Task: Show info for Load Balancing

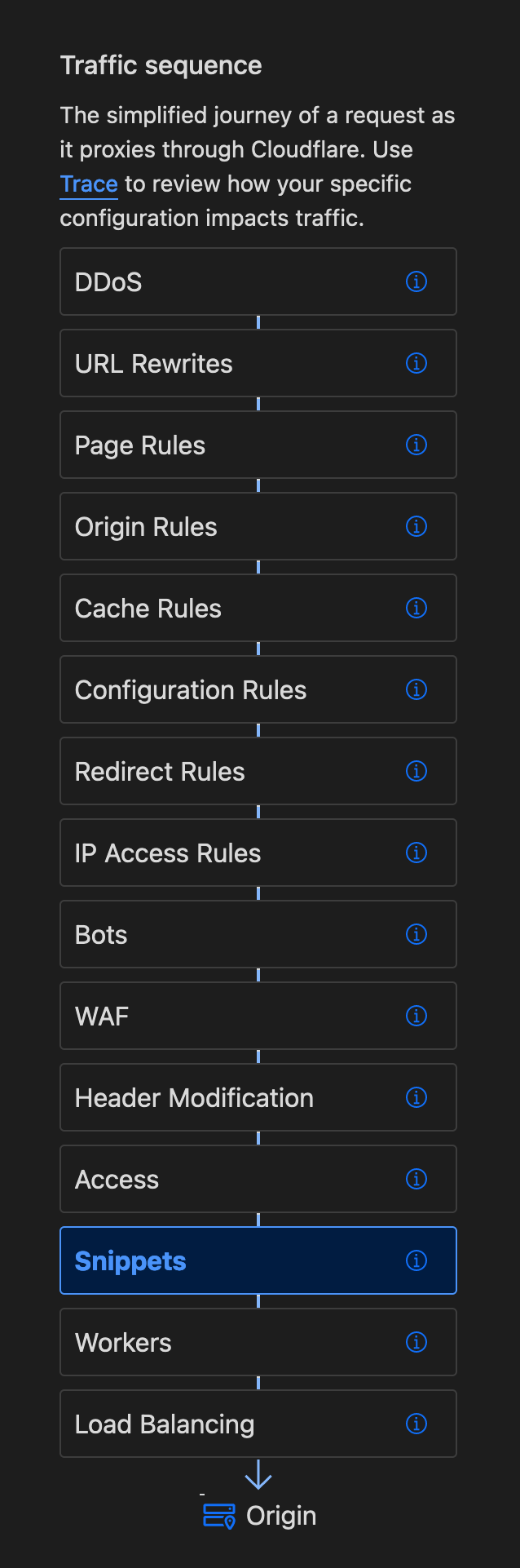Action: (x=416, y=1424)
